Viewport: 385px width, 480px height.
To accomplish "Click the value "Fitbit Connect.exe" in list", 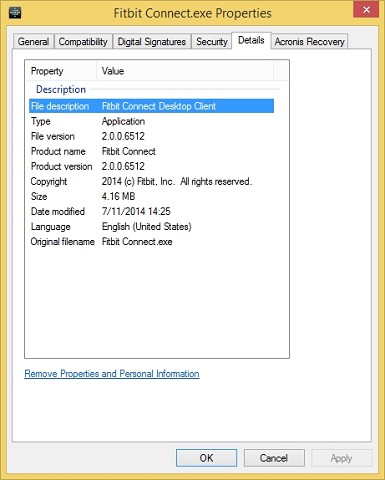I will point(137,242).
